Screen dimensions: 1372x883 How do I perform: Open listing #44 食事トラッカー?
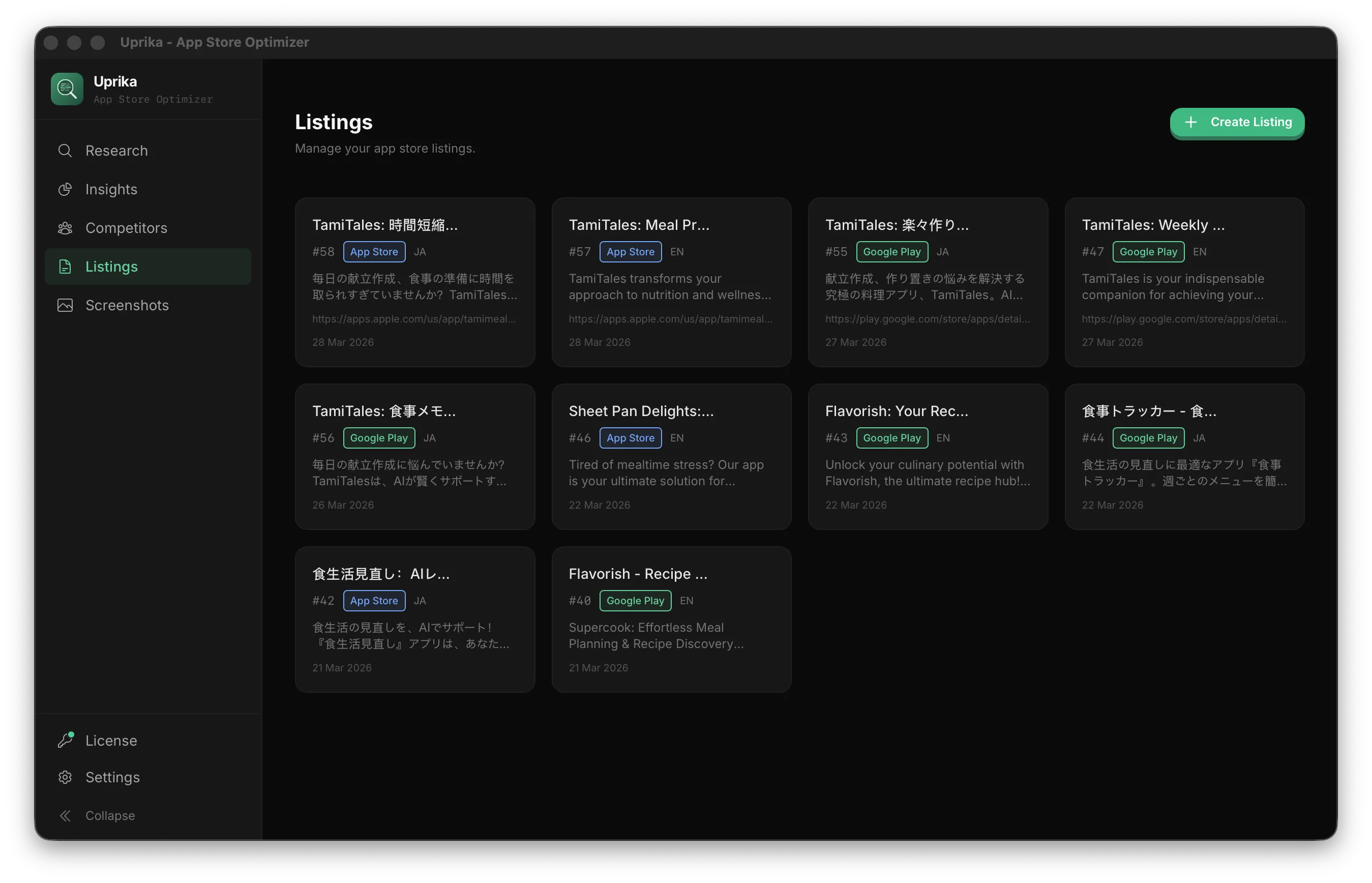(x=1184, y=456)
